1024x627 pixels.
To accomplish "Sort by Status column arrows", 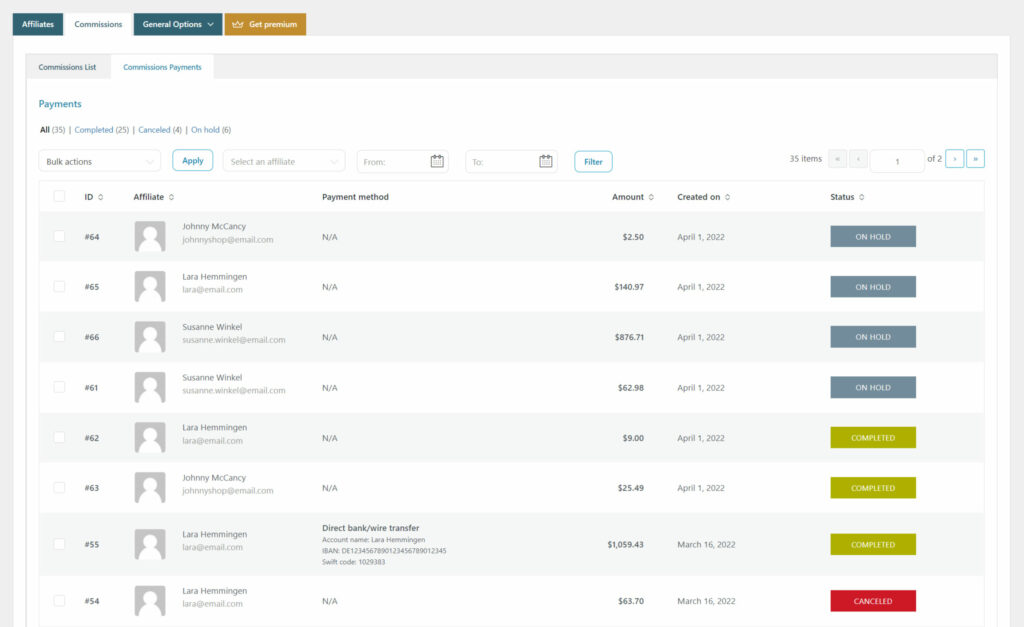I will click(862, 197).
